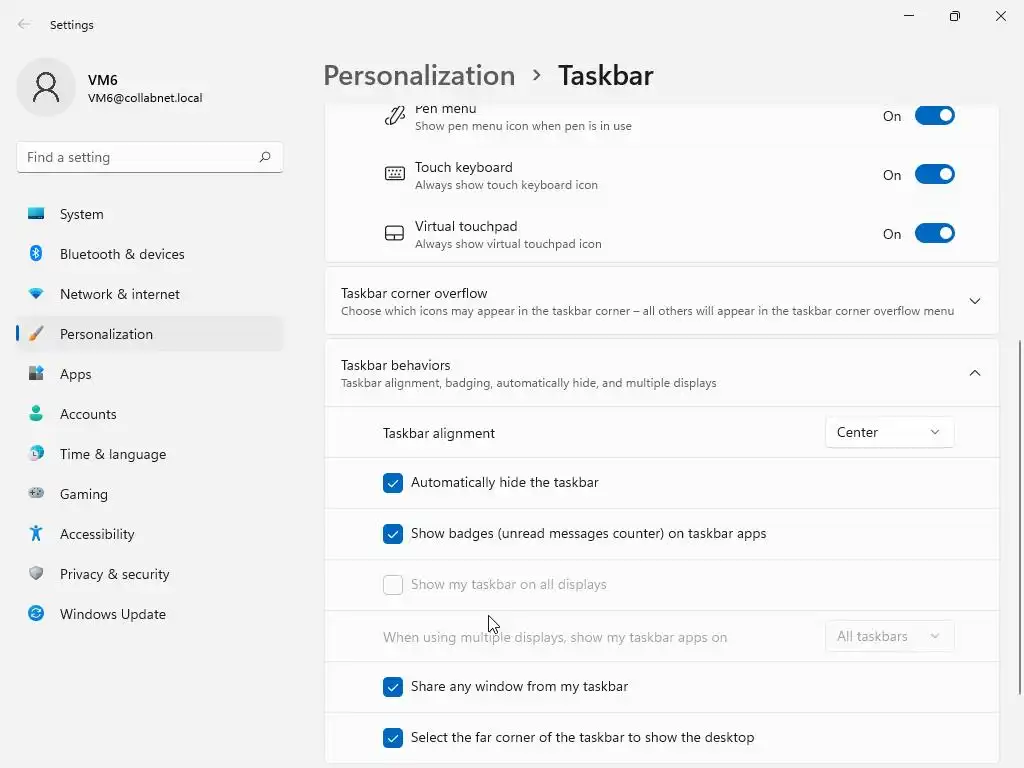Click the Accessibility figure icon
The width and height of the screenshot is (1024, 768).
pos(36,534)
